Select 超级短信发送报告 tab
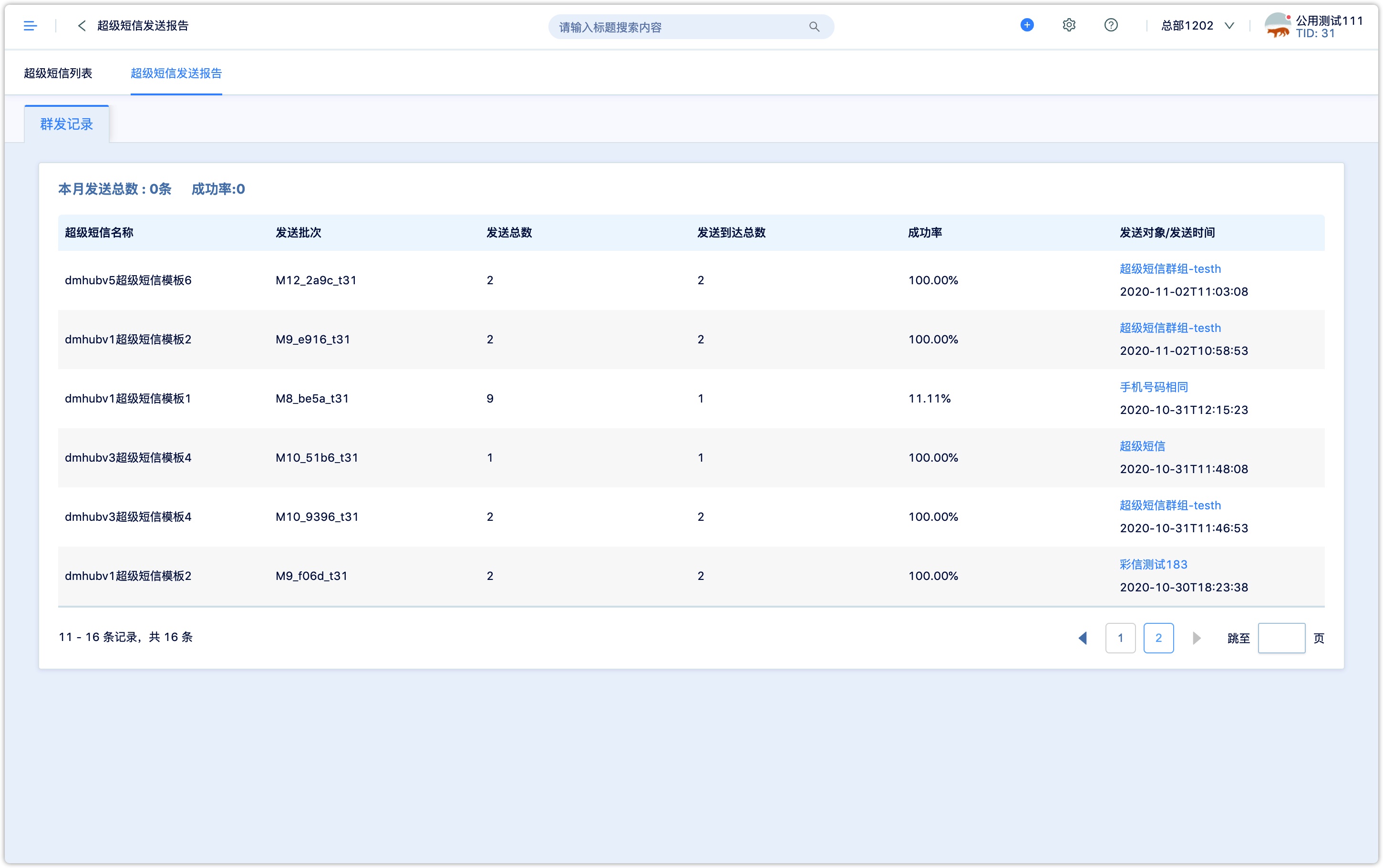 [176, 73]
